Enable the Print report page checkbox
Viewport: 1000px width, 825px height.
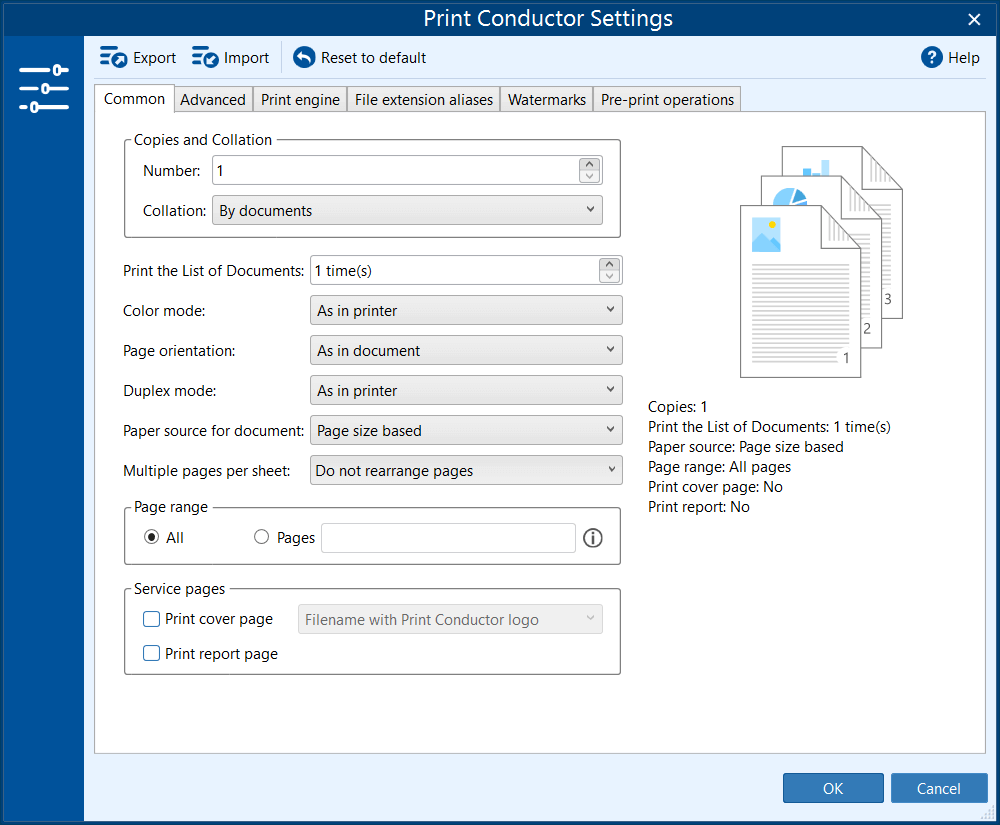pyautogui.click(x=152, y=654)
